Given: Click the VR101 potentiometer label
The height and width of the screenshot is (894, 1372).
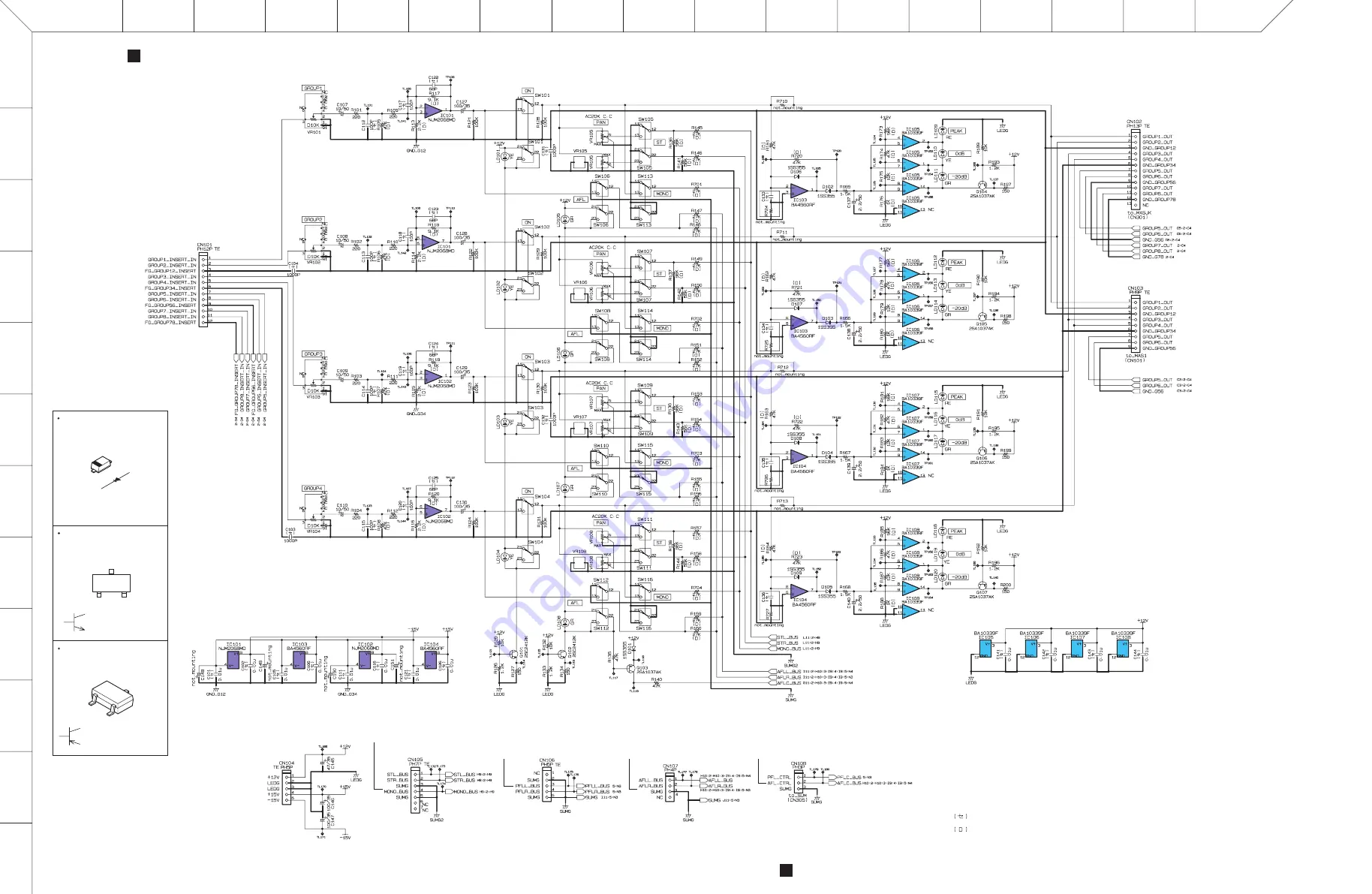Looking at the screenshot, I should (x=314, y=132).
